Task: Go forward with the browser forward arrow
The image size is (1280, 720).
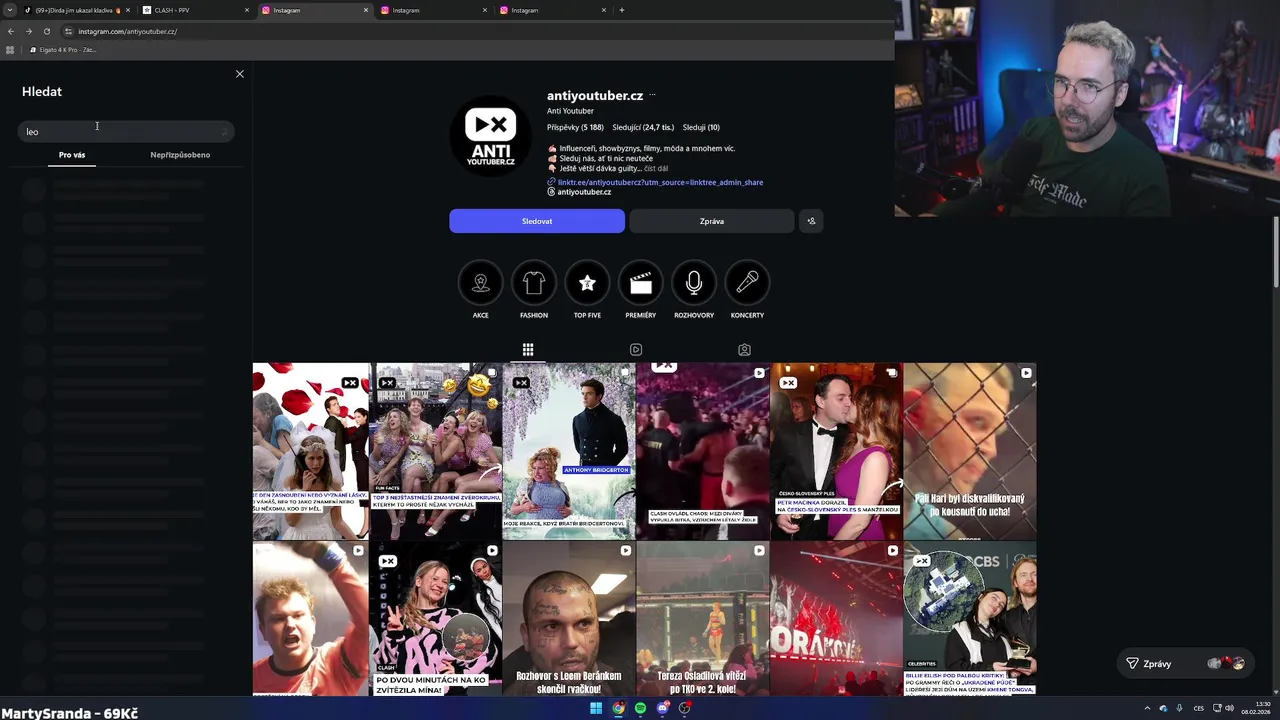Action: 29,31
